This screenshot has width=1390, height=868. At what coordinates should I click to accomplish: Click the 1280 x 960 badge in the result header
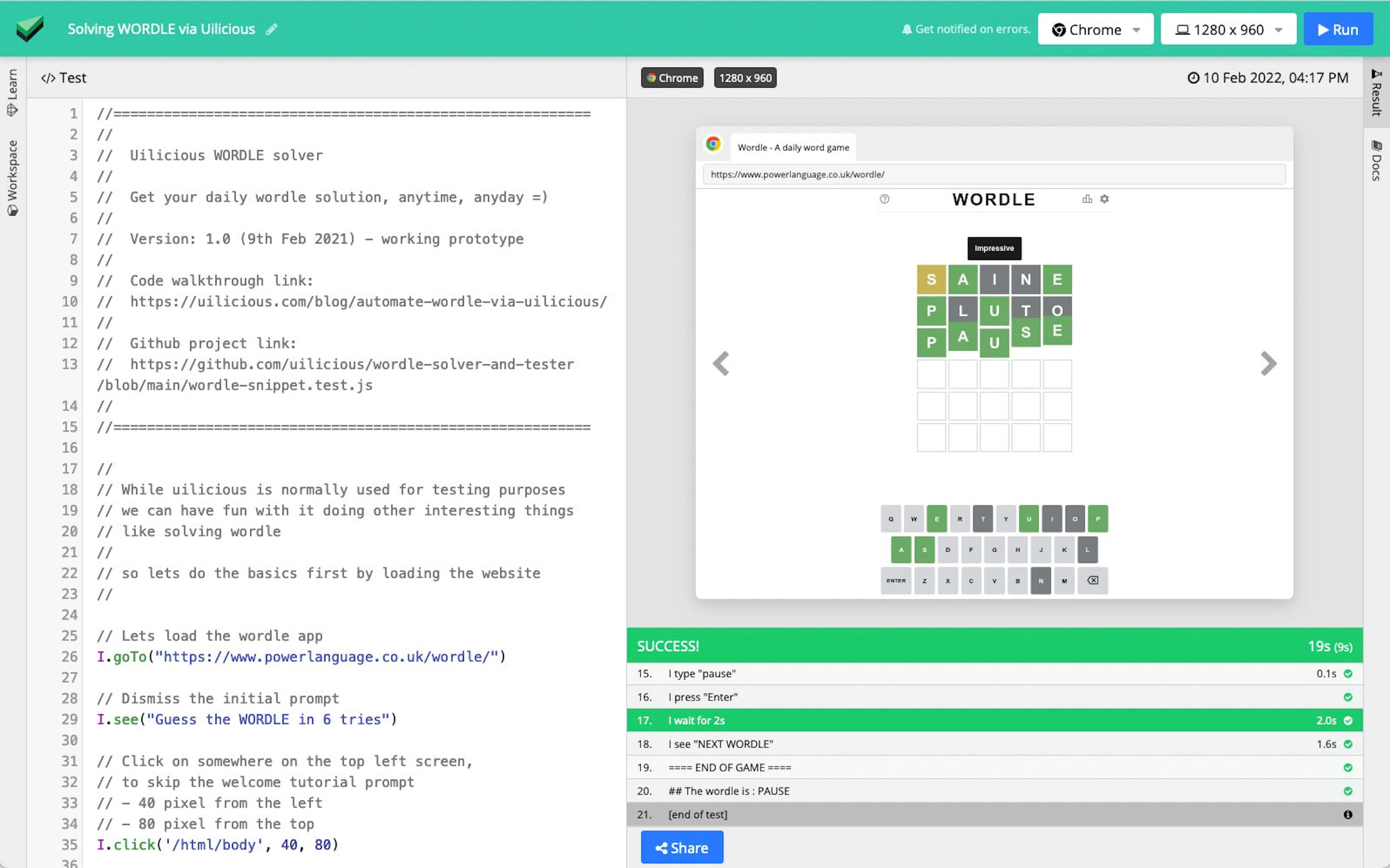(x=745, y=78)
